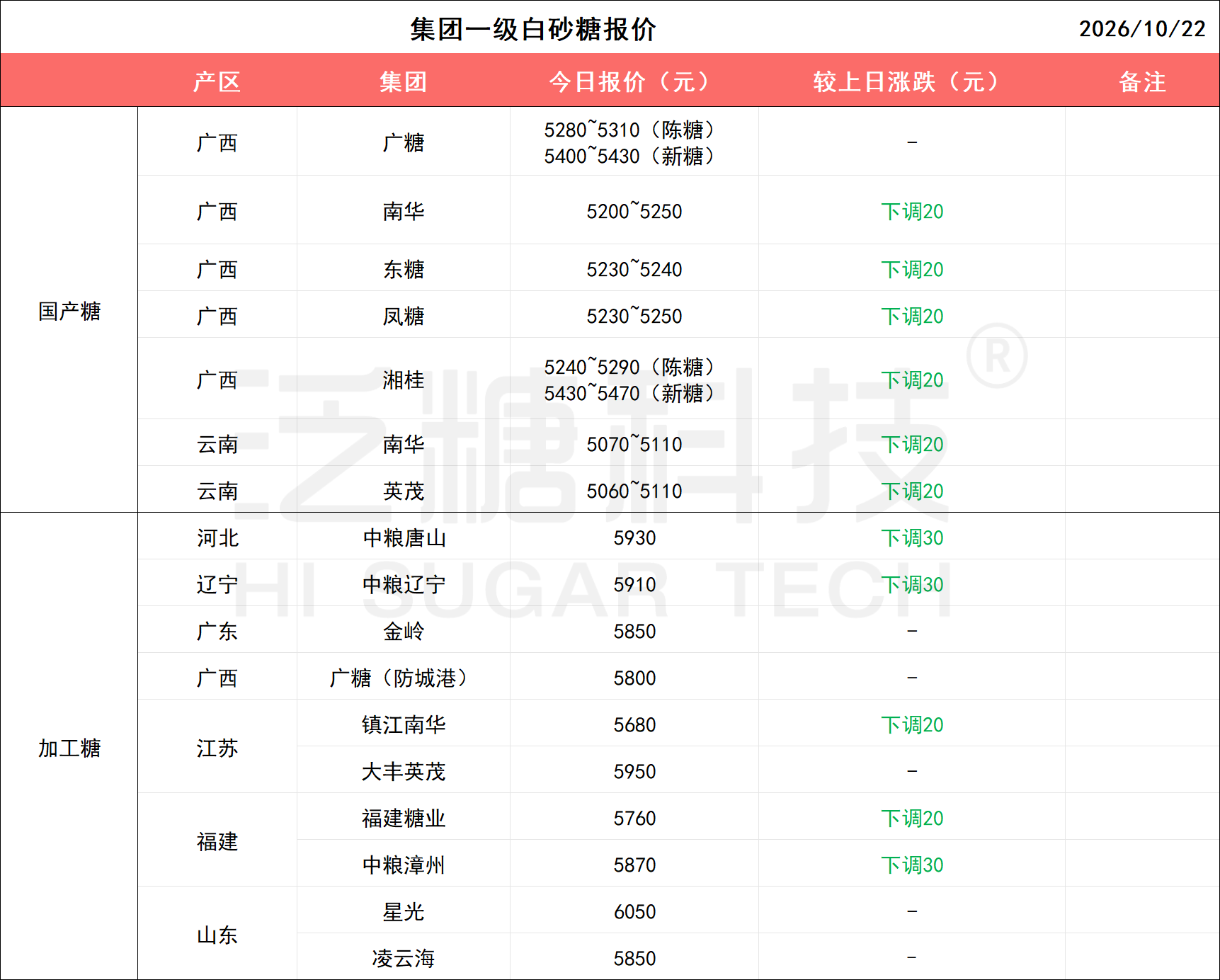This screenshot has width=1220, height=980.
Task: Click the 备注 column header
Action: coord(1142,81)
